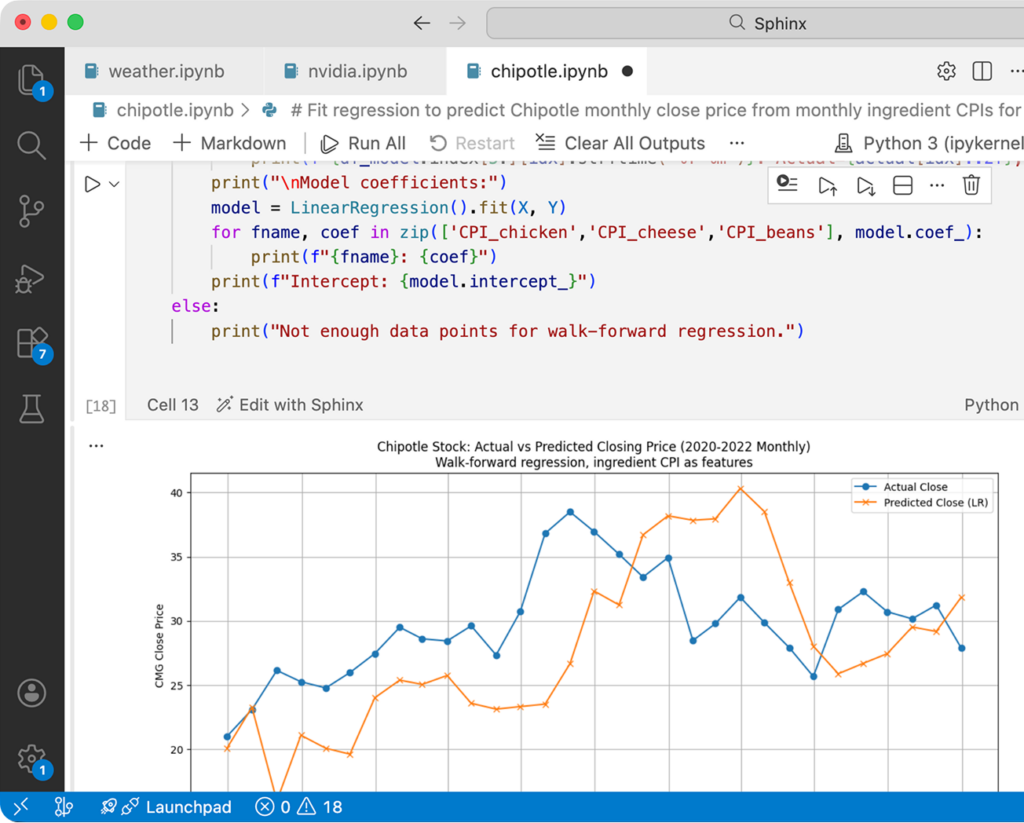Click Clear All Outputs
This screenshot has width=1024, height=823.
tap(620, 143)
